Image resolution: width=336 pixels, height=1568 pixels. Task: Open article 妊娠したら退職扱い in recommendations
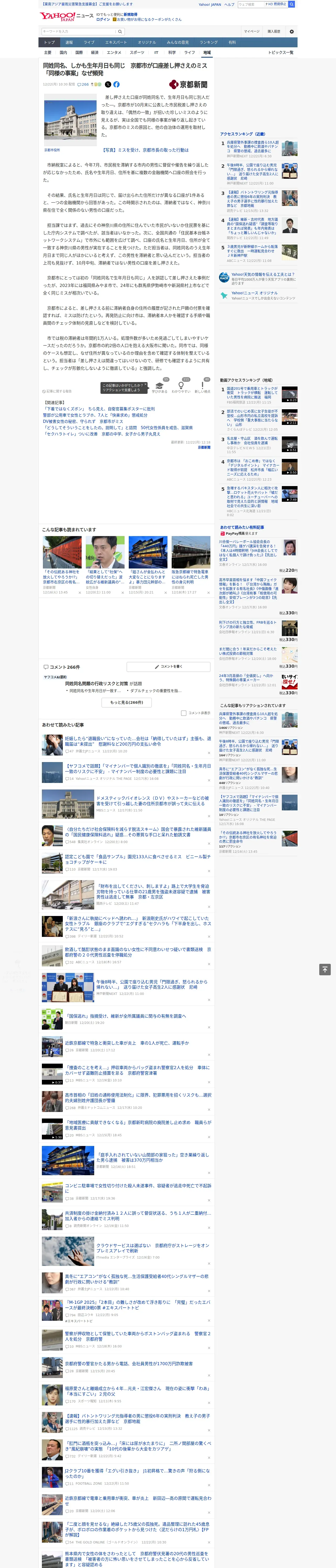[x=138, y=741]
